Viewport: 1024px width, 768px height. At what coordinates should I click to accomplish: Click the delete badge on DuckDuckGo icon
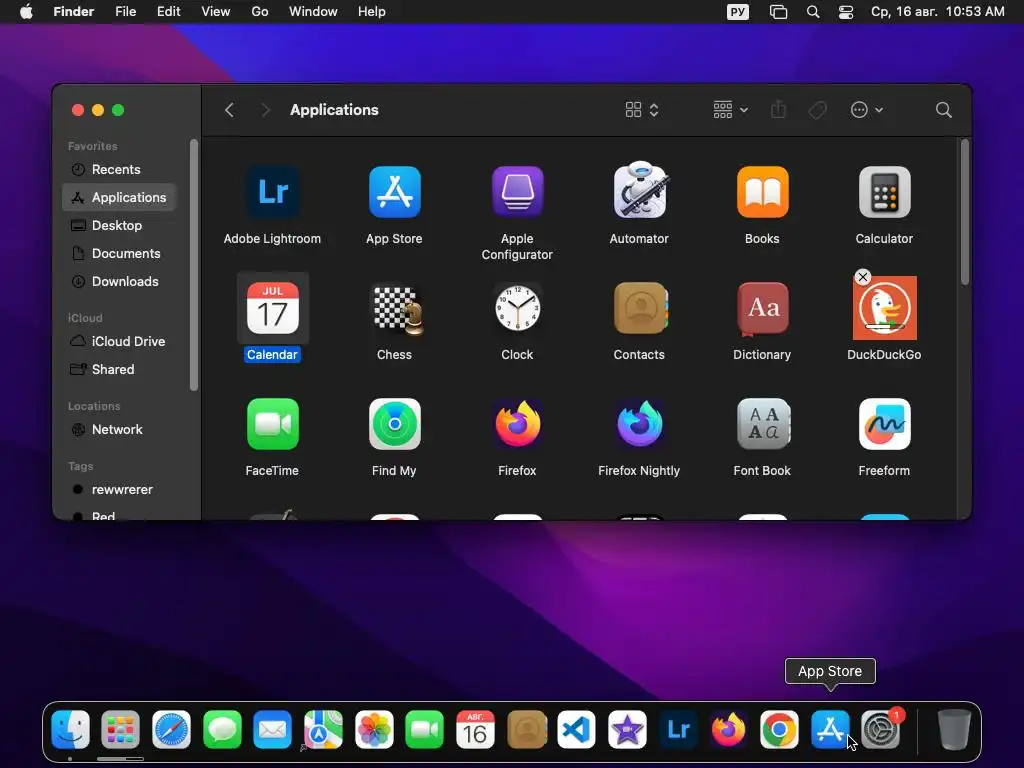863,277
